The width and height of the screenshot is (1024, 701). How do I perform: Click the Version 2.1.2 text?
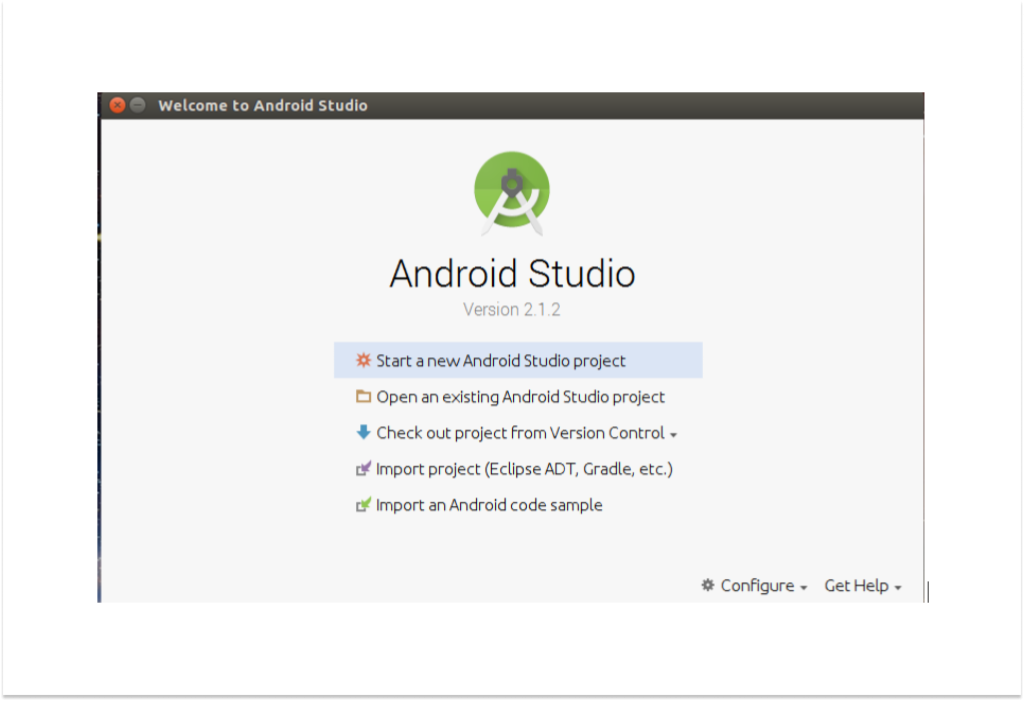tap(511, 309)
